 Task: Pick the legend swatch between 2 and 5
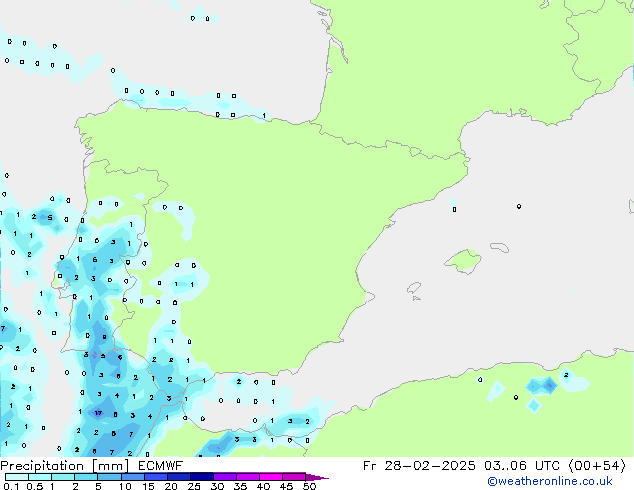pyautogui.click(x=86, y=477)
